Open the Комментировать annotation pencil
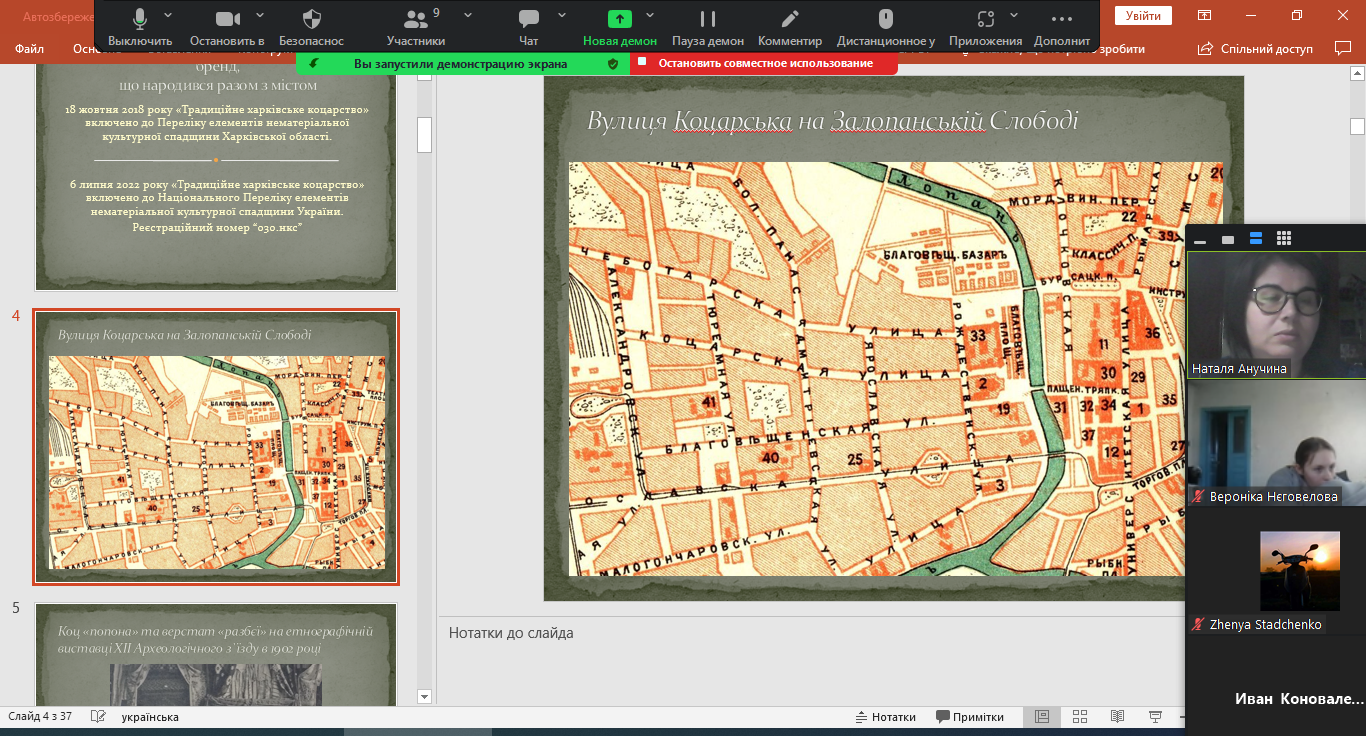Viewport: 1366px width, 736px height. tap(790, 27)
